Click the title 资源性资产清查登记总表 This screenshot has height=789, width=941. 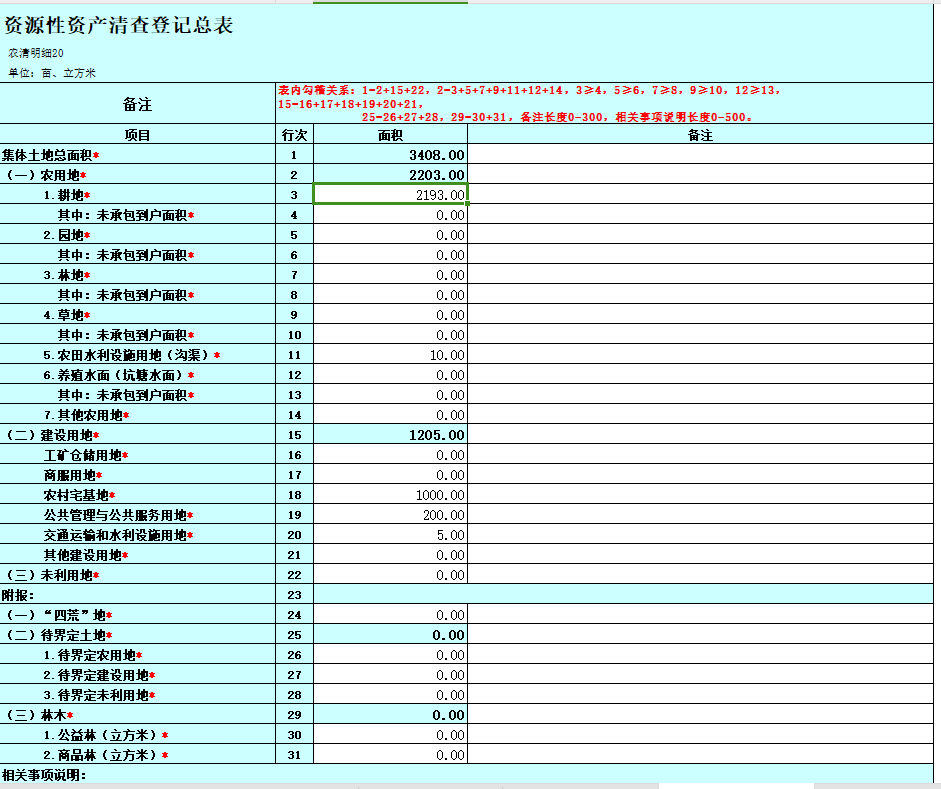(118, 25)
